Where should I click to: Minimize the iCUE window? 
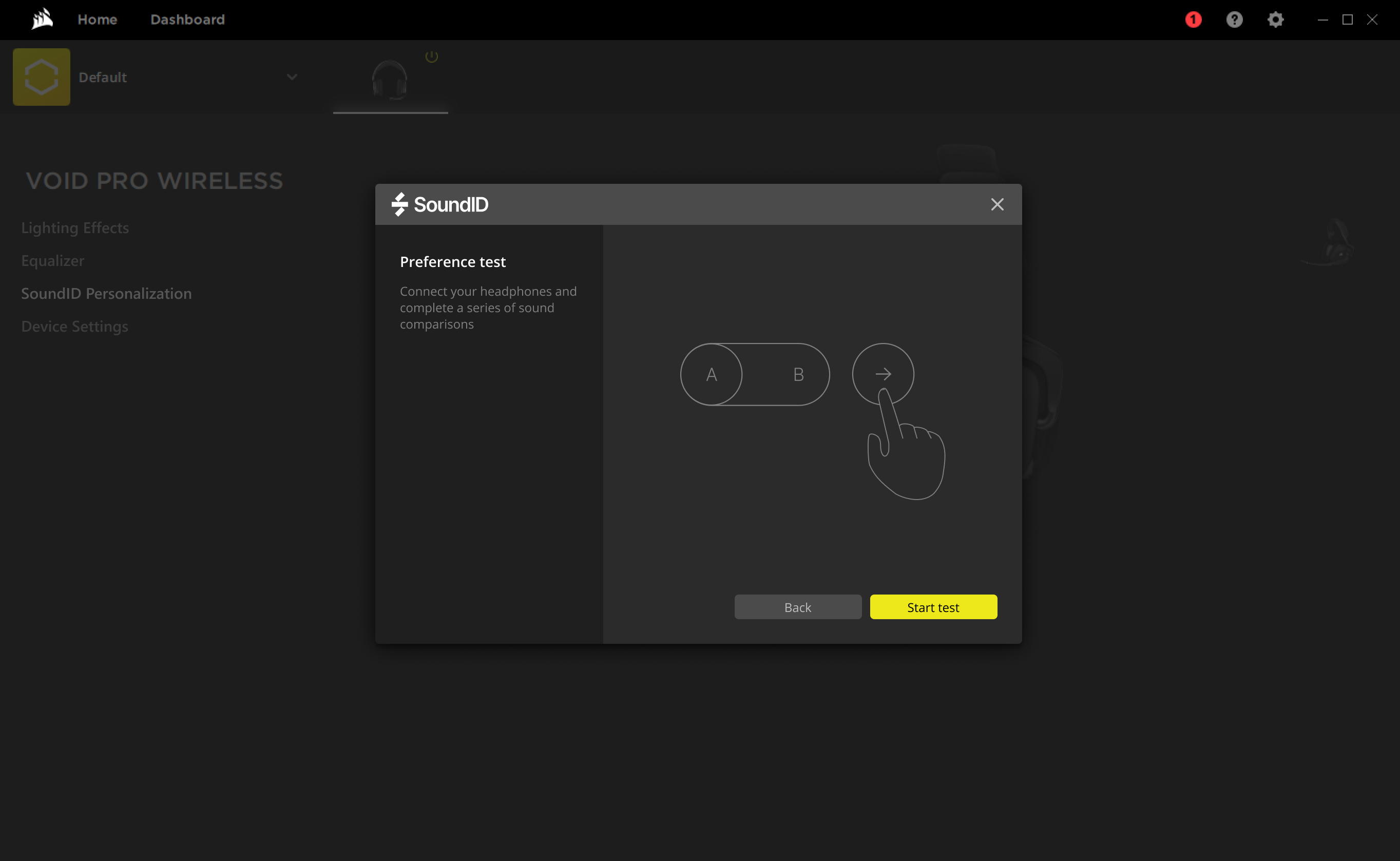point(1322,20)
